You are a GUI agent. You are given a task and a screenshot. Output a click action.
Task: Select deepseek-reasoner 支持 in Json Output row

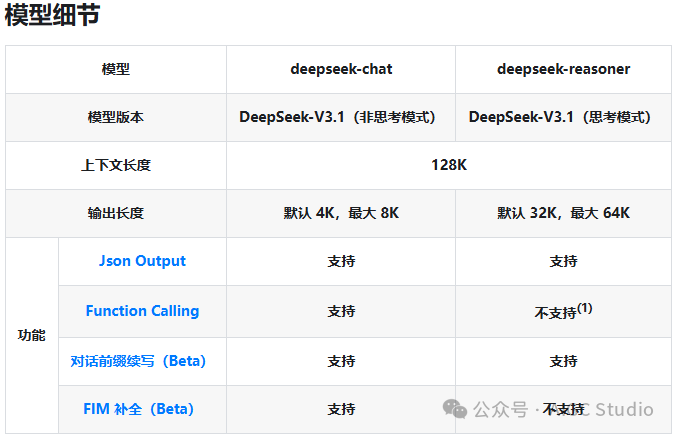pos(564,261)
